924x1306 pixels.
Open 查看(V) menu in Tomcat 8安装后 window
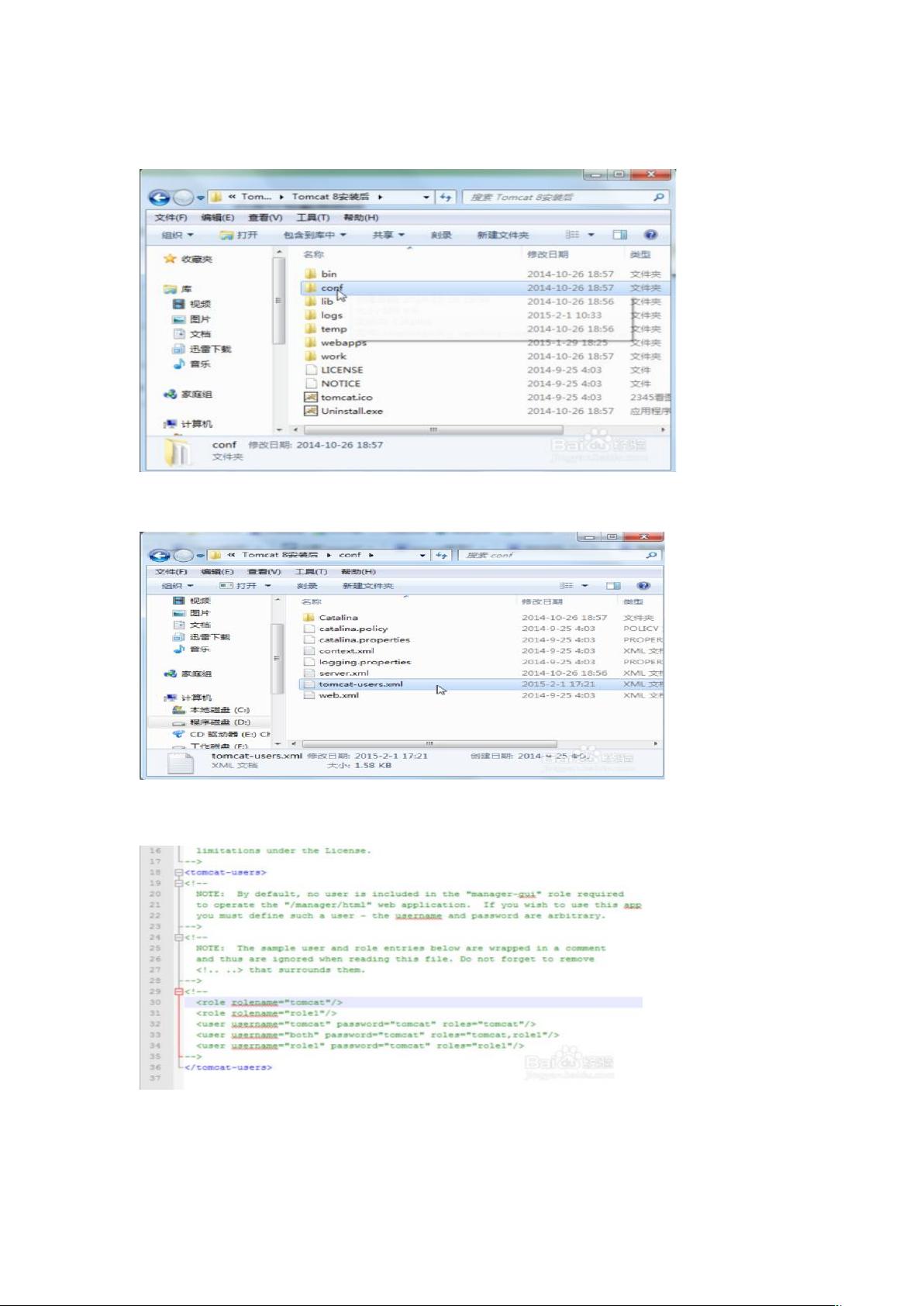[x=265, y=218]
